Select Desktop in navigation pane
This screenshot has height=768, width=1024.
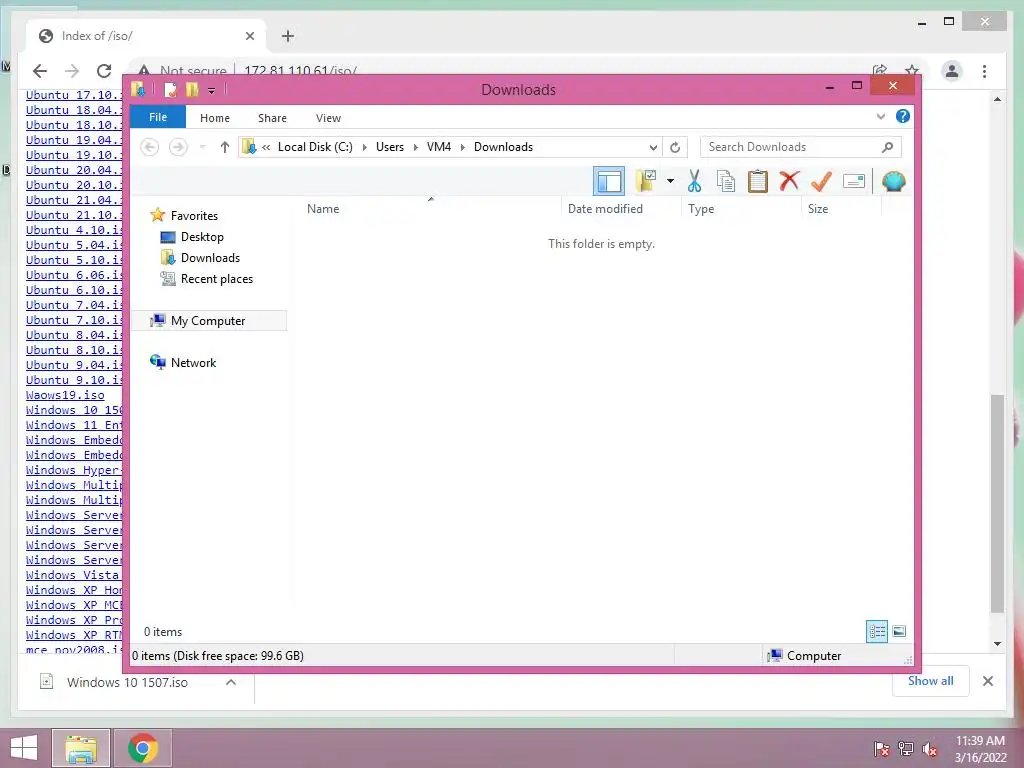tap(202, 236)
